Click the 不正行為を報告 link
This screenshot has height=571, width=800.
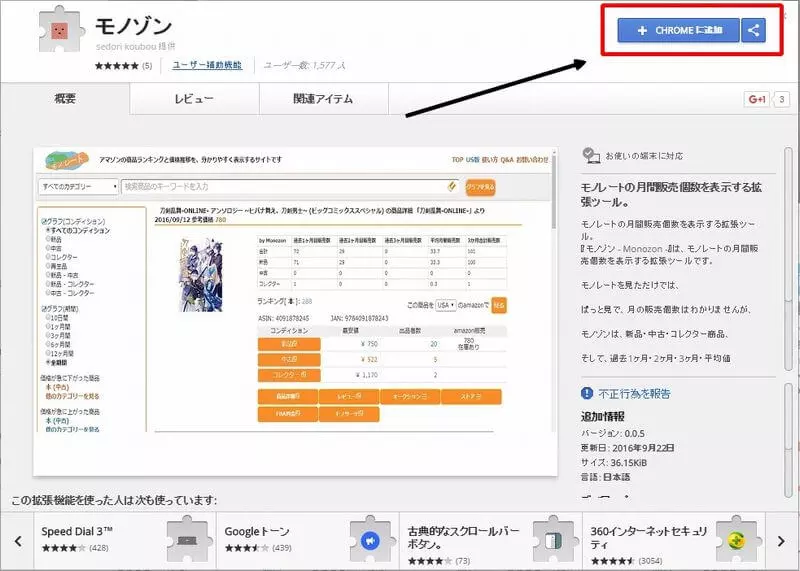(634, 394)
